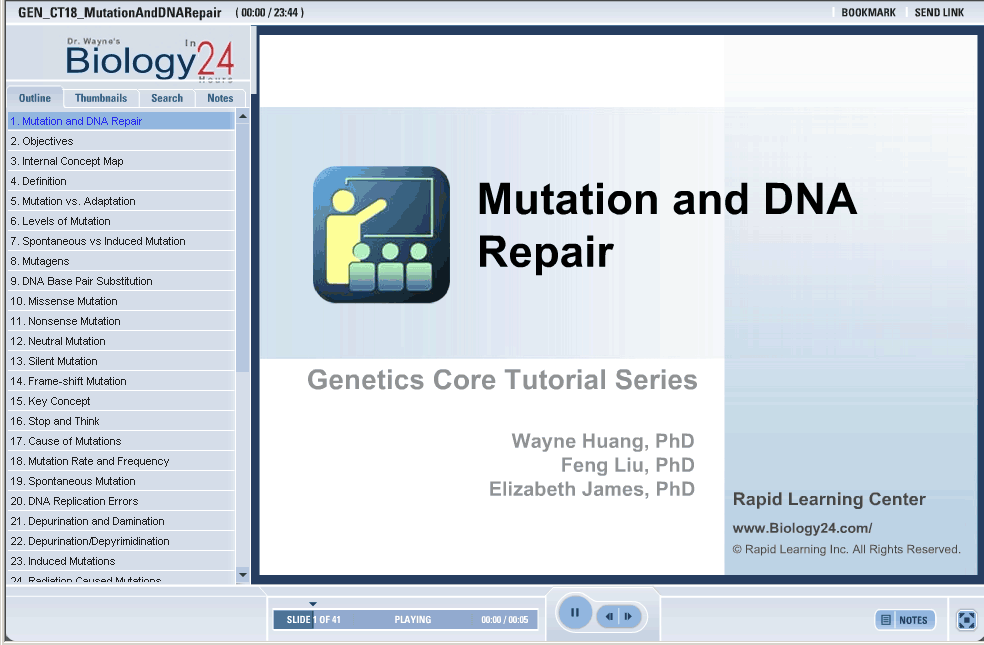Open the NOTES button in bottom bar

point(905,620)
